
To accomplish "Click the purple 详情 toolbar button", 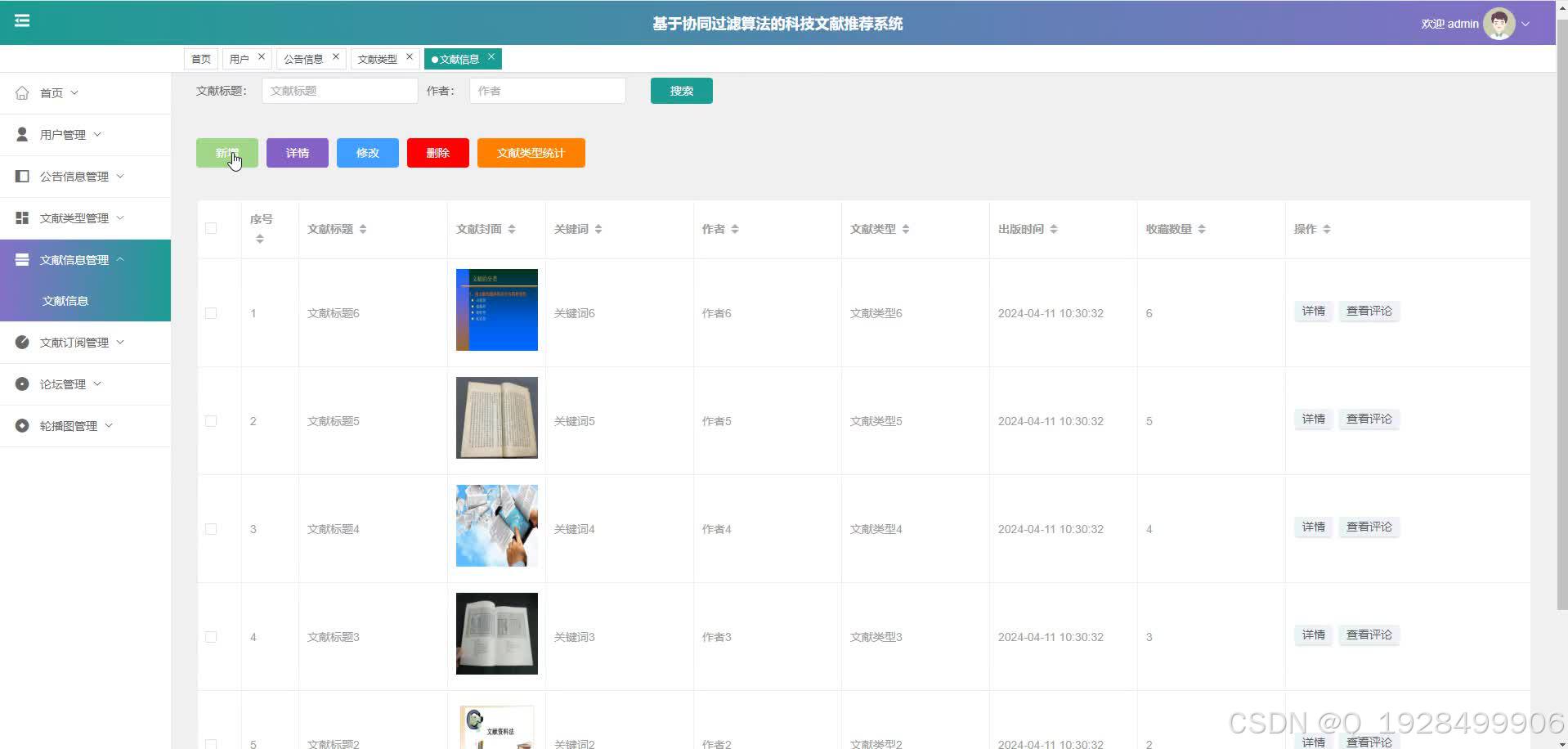I will point(298,153).
